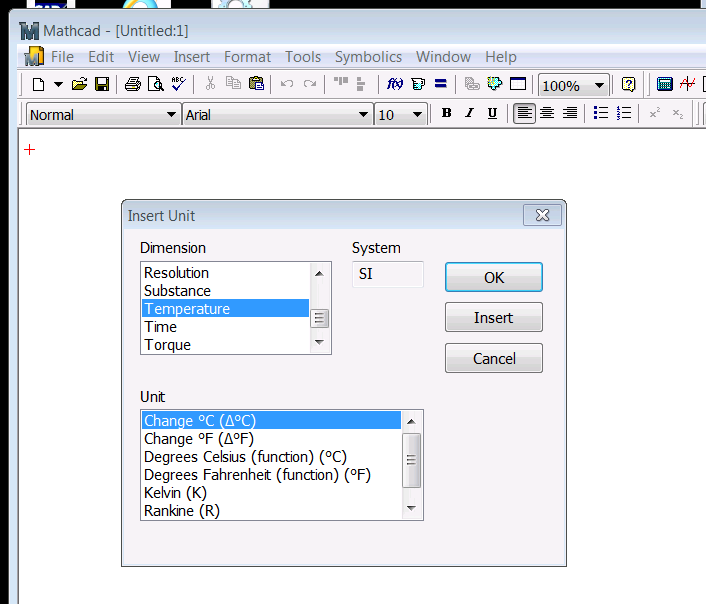The height and width of the screenshot is (604, 706).
Task: Open the Help question mark icon
Action: pyautogui.click(x=629, y=84)
